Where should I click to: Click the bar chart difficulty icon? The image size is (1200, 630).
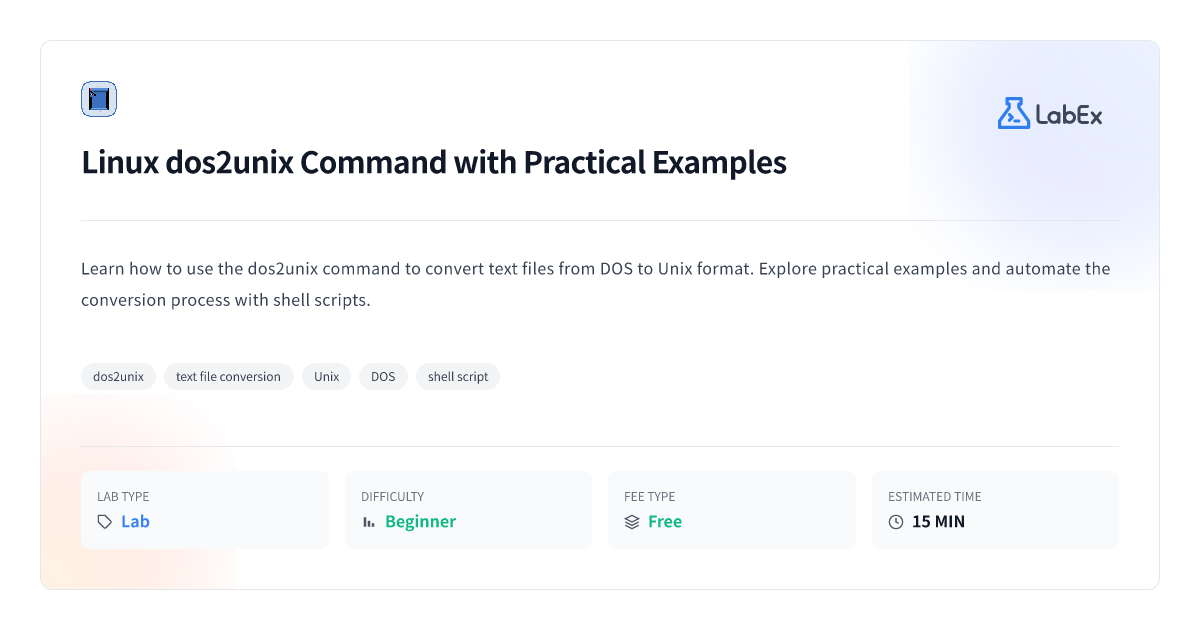pos(369,522)
